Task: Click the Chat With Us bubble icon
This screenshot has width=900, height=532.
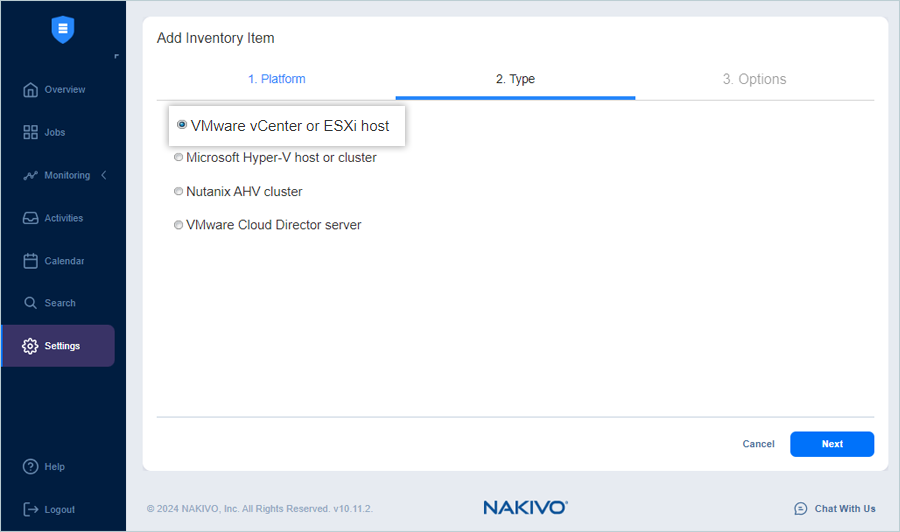Action: click(801, 508)
